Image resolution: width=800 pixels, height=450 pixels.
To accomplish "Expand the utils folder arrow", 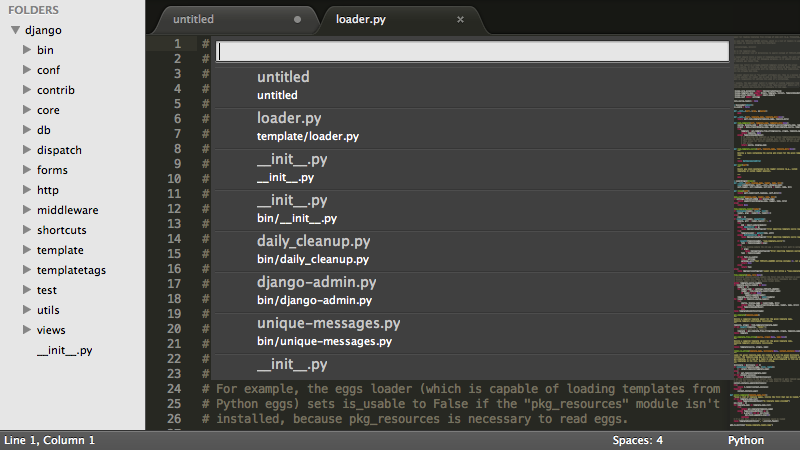I will [27, 309].
